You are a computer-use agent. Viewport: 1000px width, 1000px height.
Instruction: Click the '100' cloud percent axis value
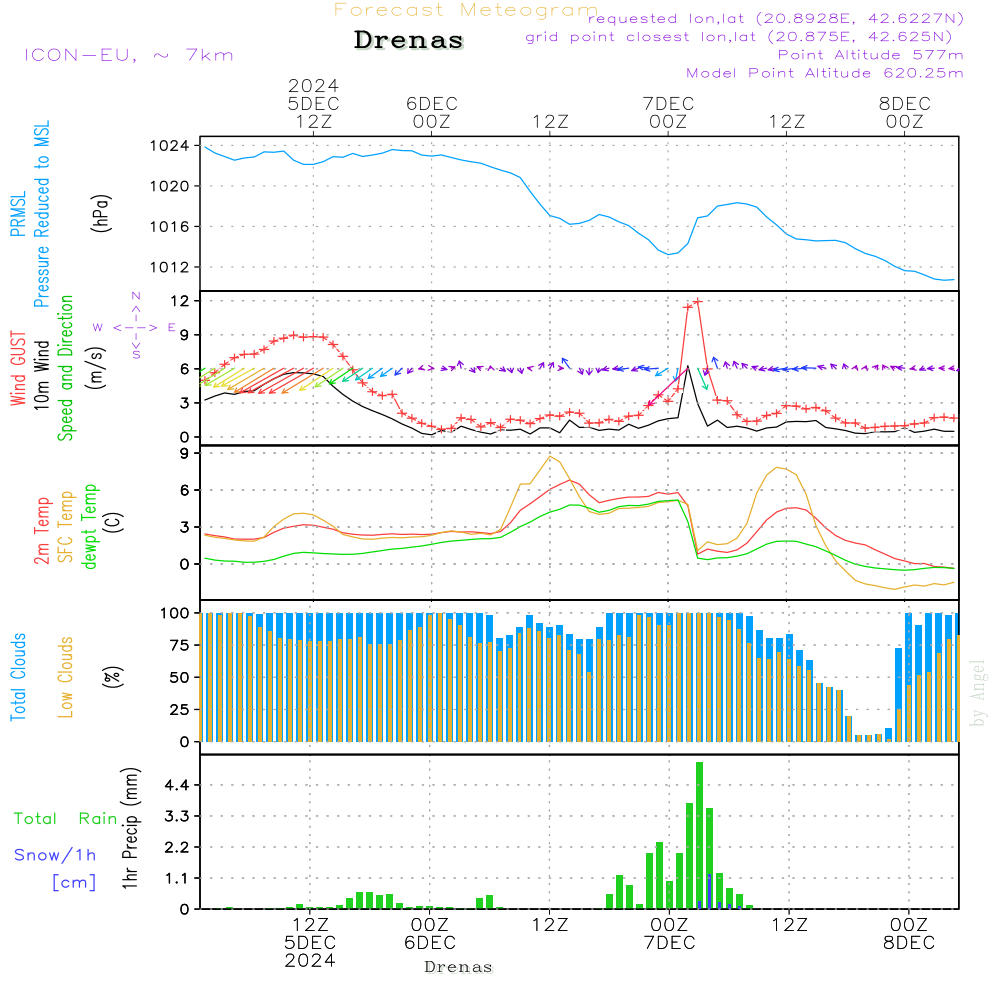click(175, 613)
